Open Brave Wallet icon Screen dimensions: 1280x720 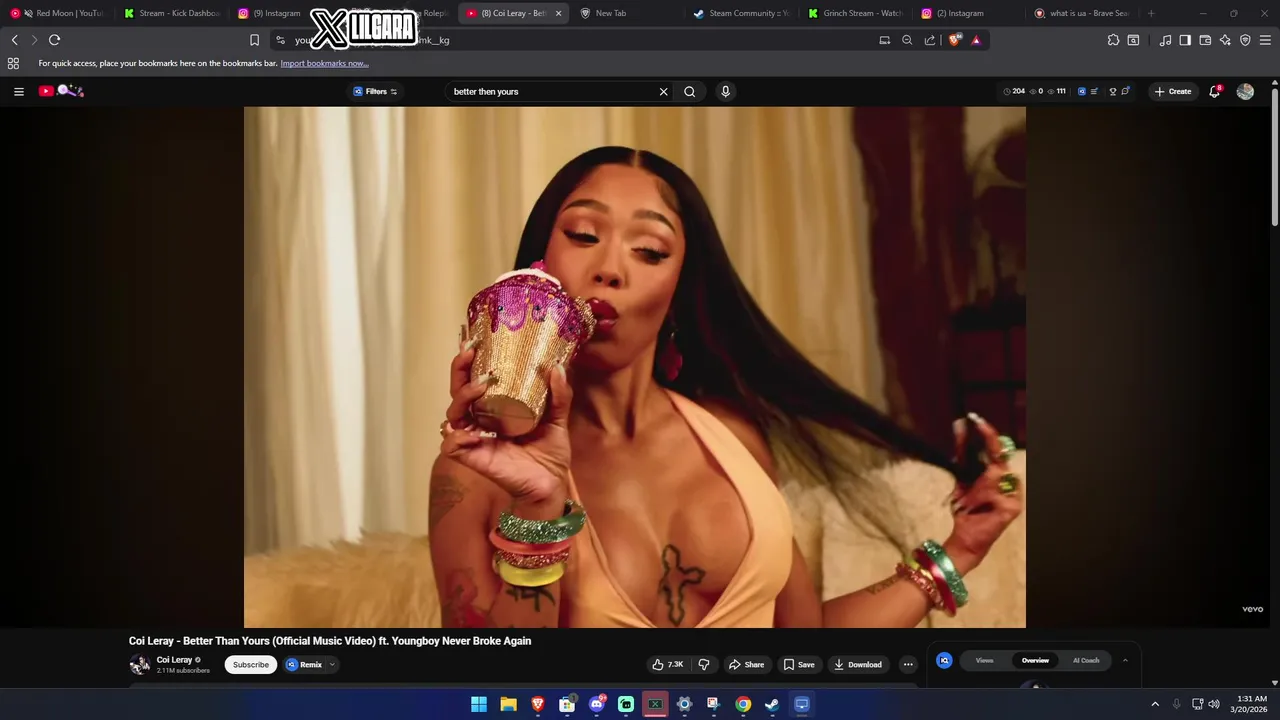pyautogui.click(x=1205, y=40)
